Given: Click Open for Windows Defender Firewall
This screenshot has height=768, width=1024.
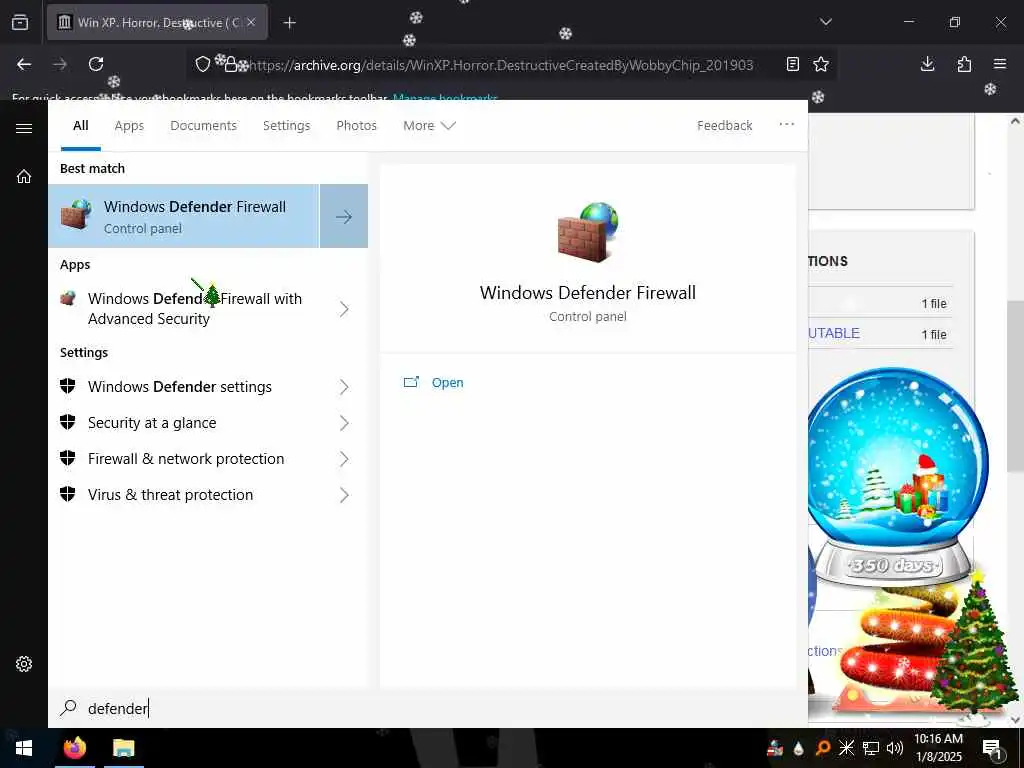Looking at the screenshot, I should 447,383.
